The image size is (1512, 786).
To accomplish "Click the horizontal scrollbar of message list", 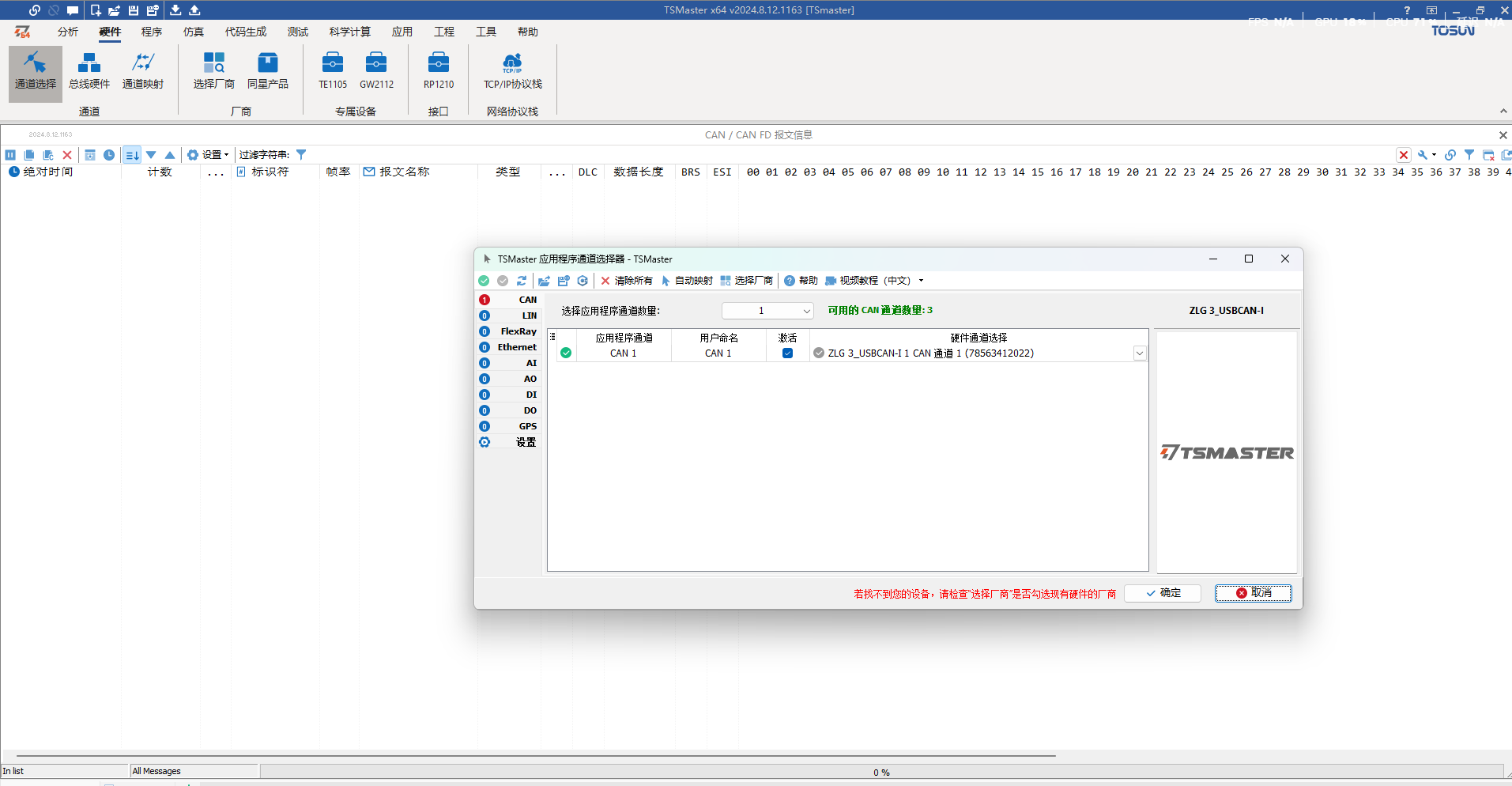I will point(536,756).
